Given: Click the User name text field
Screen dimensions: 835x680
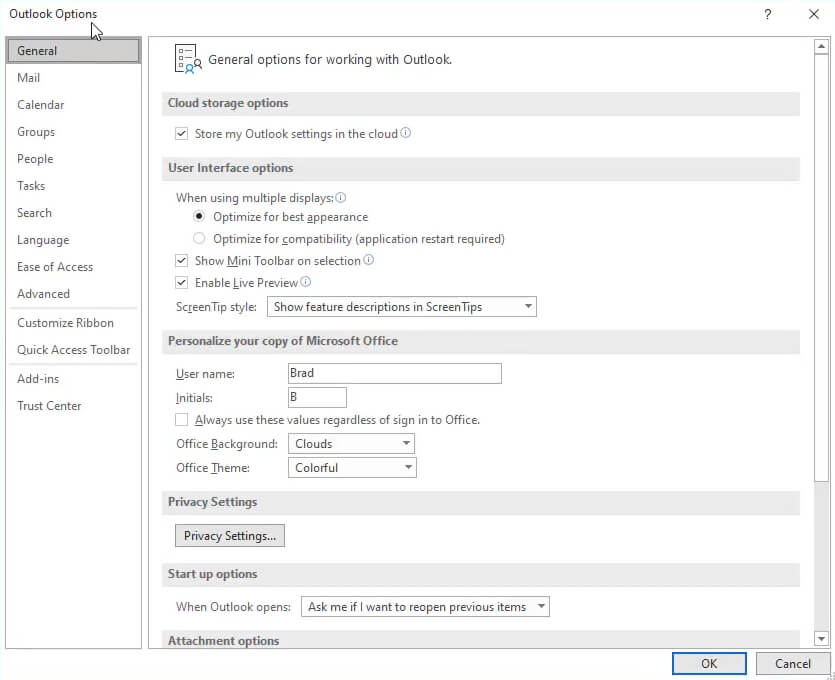Looking at the screenshot, I should [x=394, y=373].
